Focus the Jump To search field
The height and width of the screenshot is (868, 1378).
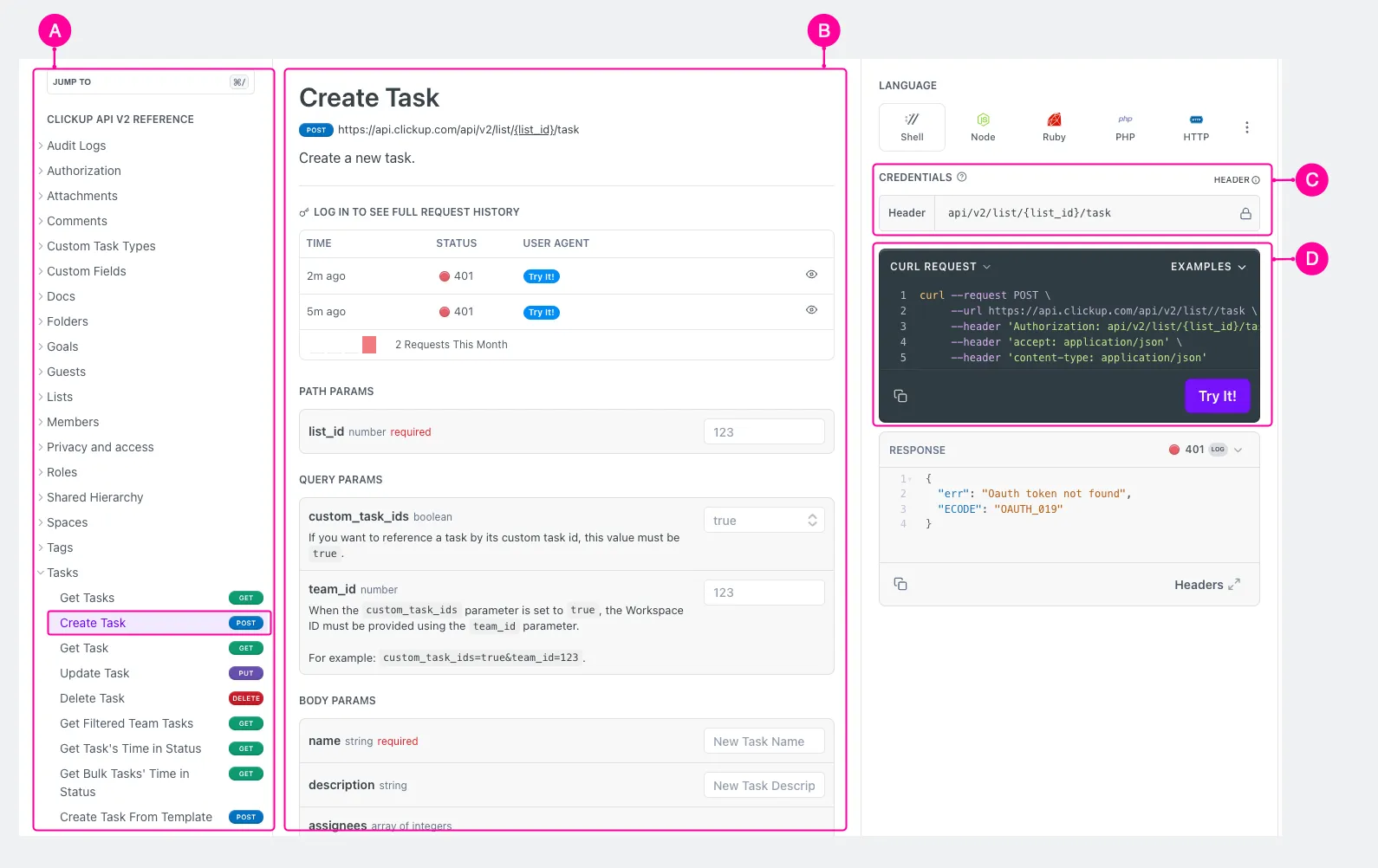click(151, 82)
